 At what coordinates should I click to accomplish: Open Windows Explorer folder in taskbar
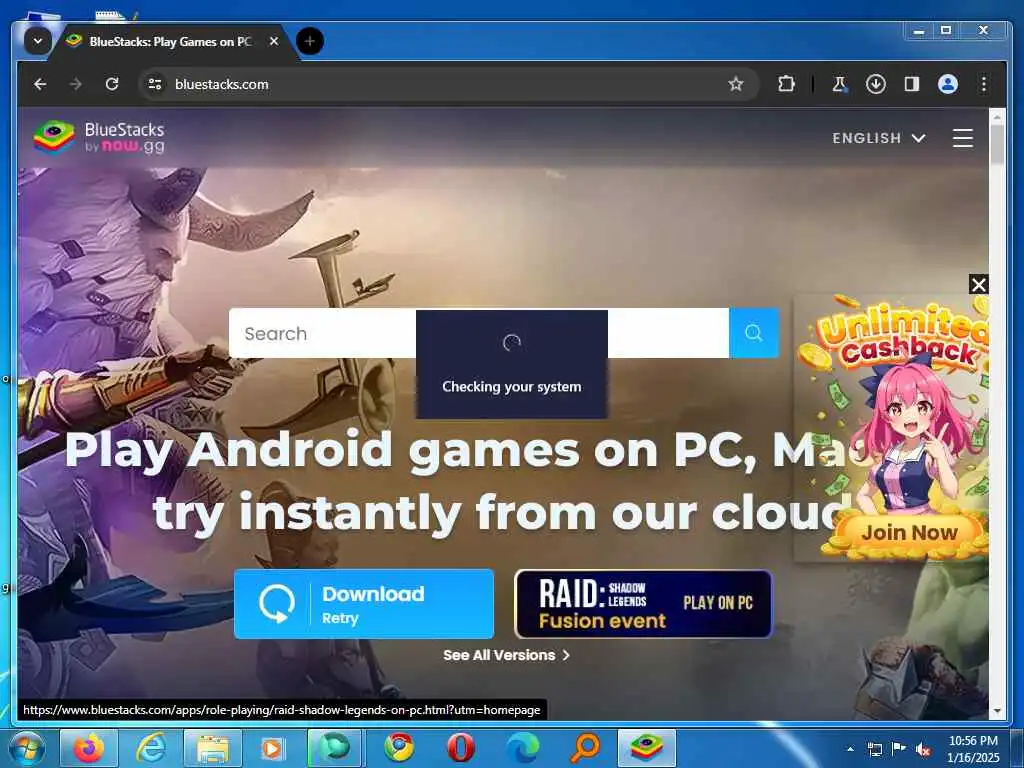[213, 748]
